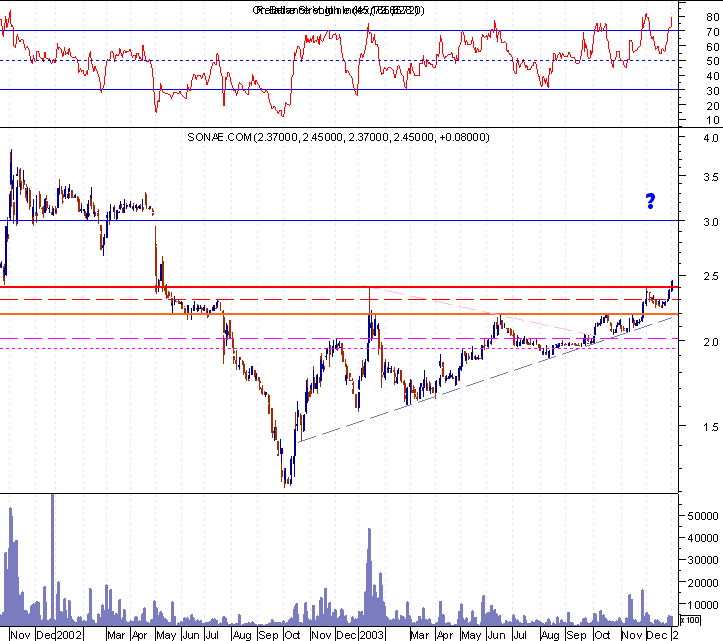Pick the 20000 volume axis label
The height and width of the screenshot is (641, 723).
[x=703, y=583]
